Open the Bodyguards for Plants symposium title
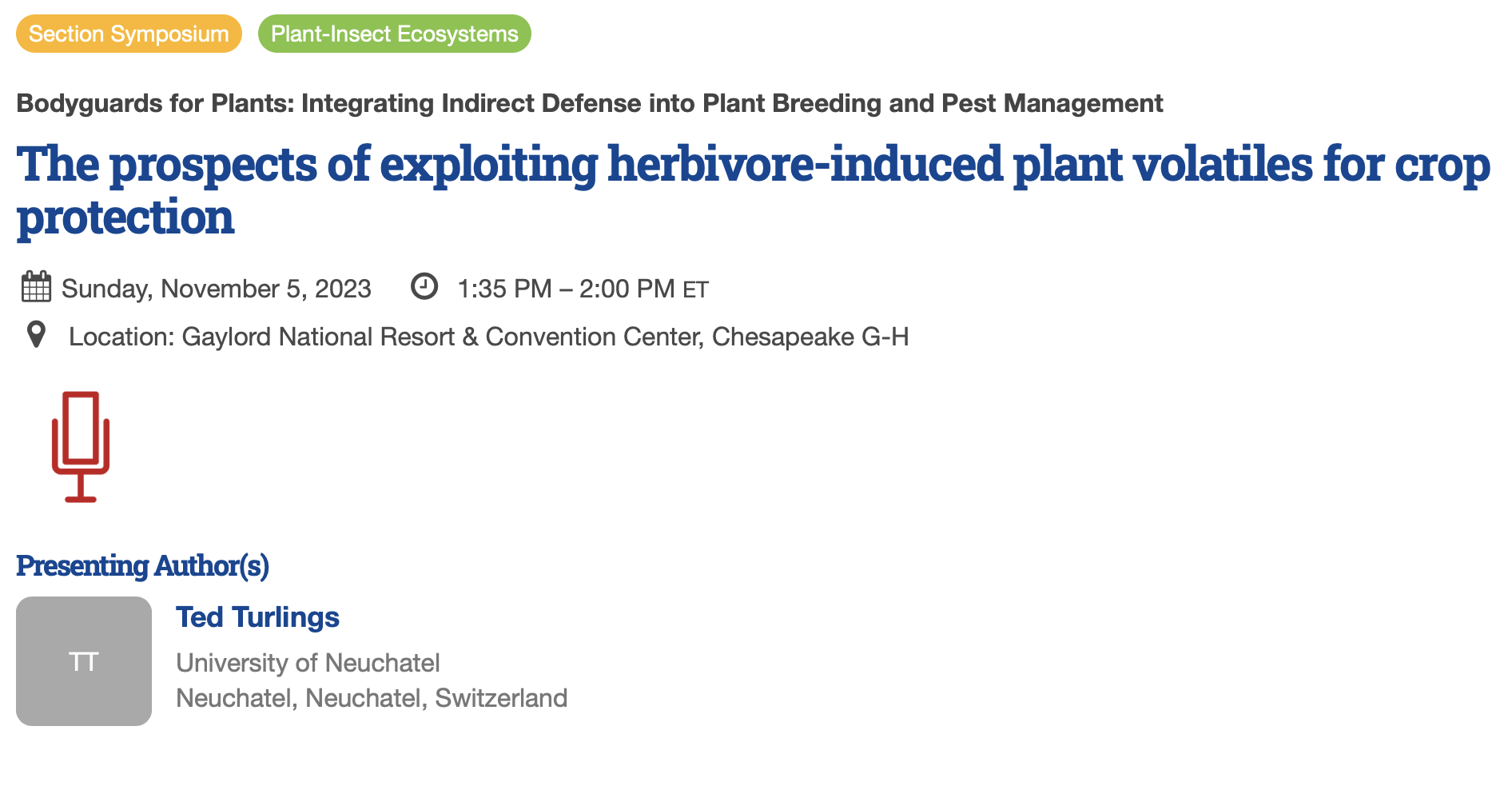Image resolution: width=1512 pixels, height=798 pixels. pos(589,103)
